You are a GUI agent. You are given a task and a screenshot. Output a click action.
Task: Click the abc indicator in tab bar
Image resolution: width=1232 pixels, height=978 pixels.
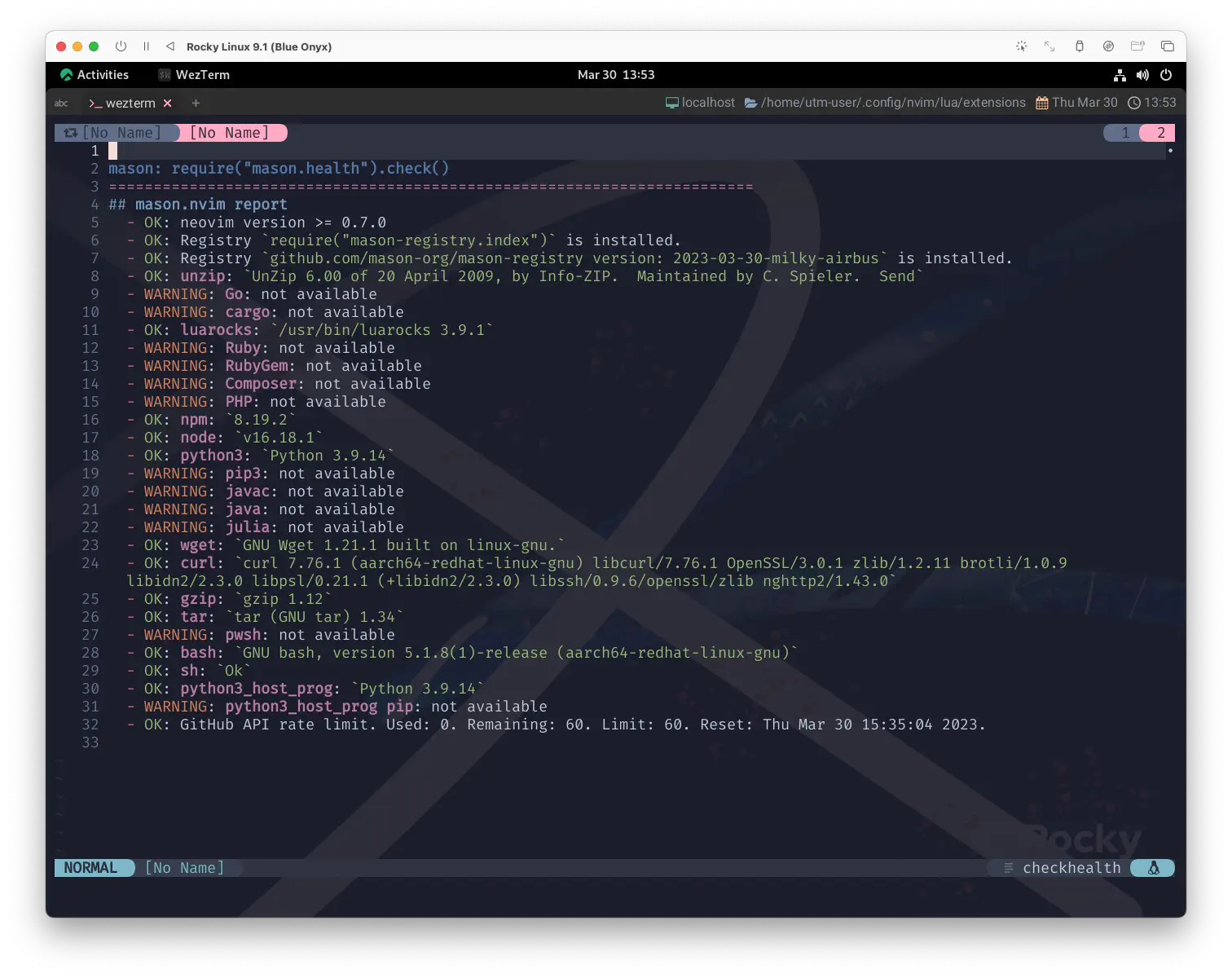pyautogui.click(x=61, y=104)
